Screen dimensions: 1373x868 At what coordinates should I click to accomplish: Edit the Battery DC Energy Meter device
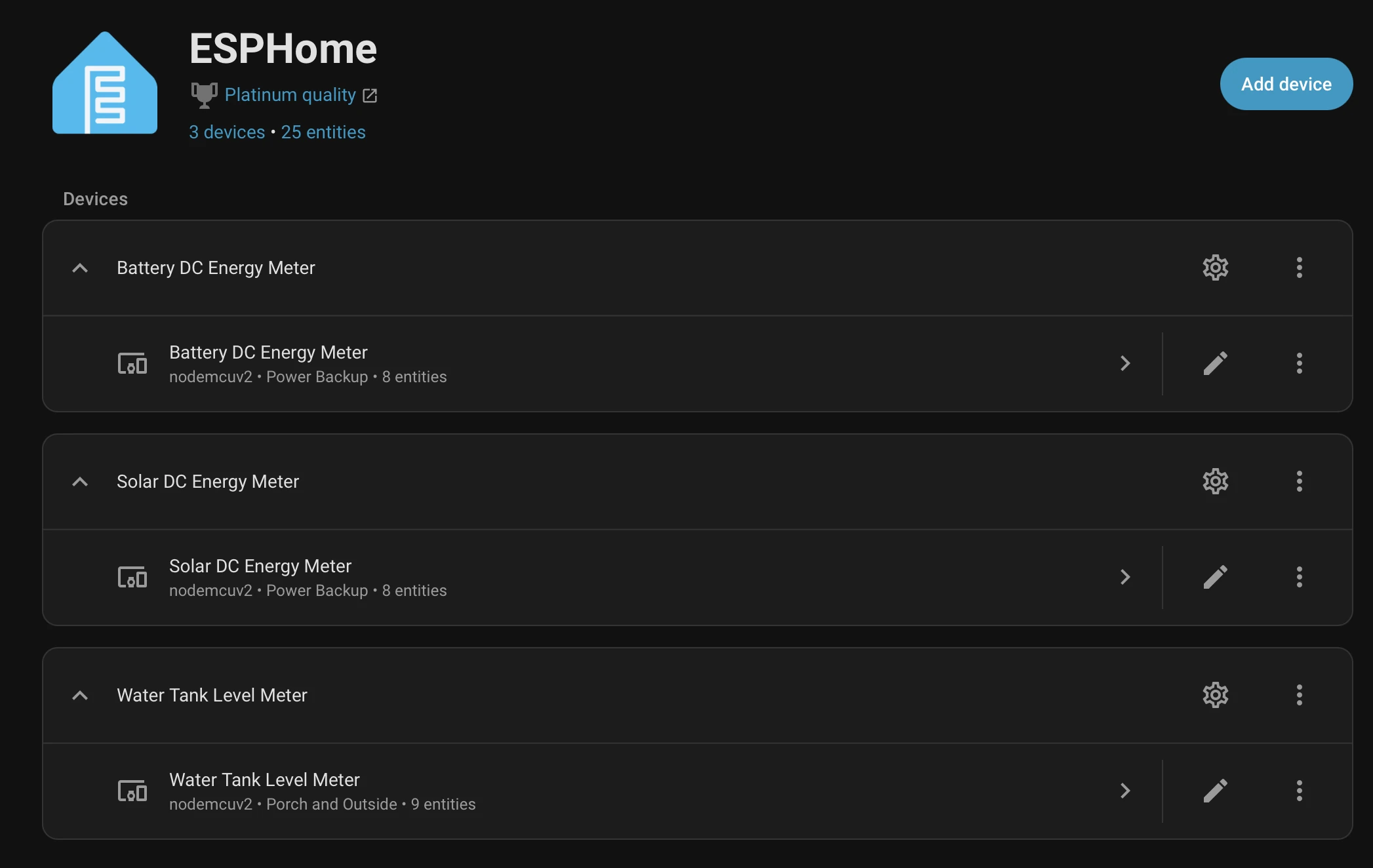(x=1215, y=363)
